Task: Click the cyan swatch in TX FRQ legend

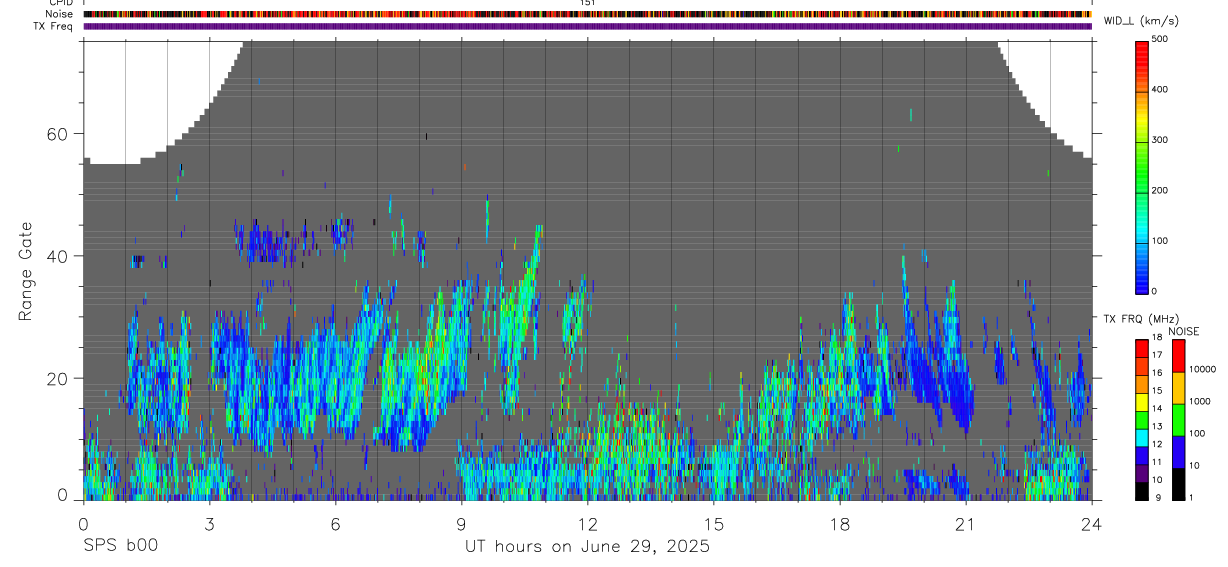Action: 1142,438
